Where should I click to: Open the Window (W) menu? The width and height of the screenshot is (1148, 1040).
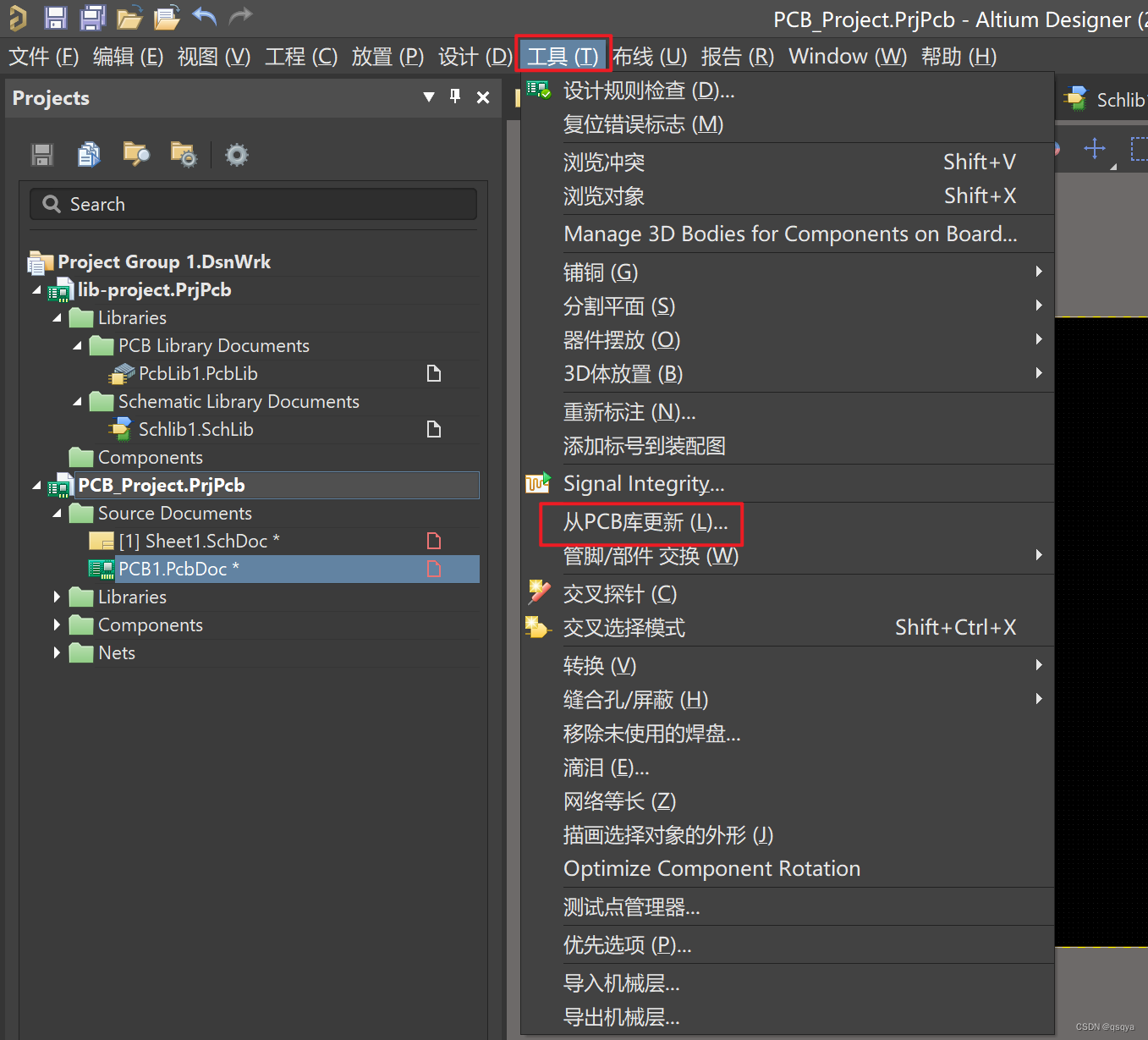pyautogui.click(x=848, y=57)
